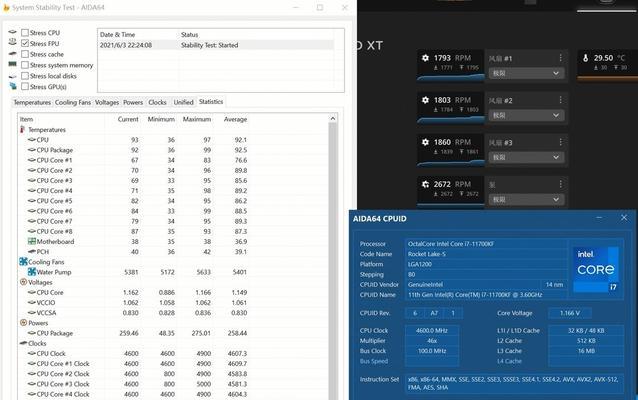
Task: Click the Voltages group icon
Action: click(23, 282)
